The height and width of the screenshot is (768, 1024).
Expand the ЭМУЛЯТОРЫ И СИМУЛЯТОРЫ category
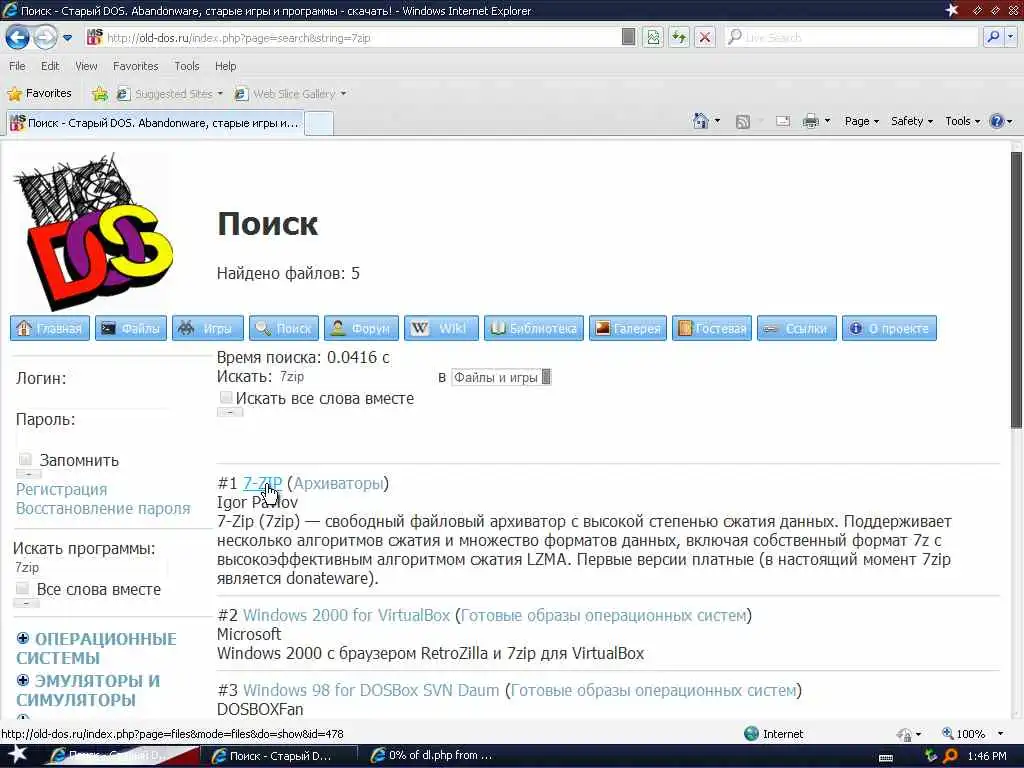point(23,680)
